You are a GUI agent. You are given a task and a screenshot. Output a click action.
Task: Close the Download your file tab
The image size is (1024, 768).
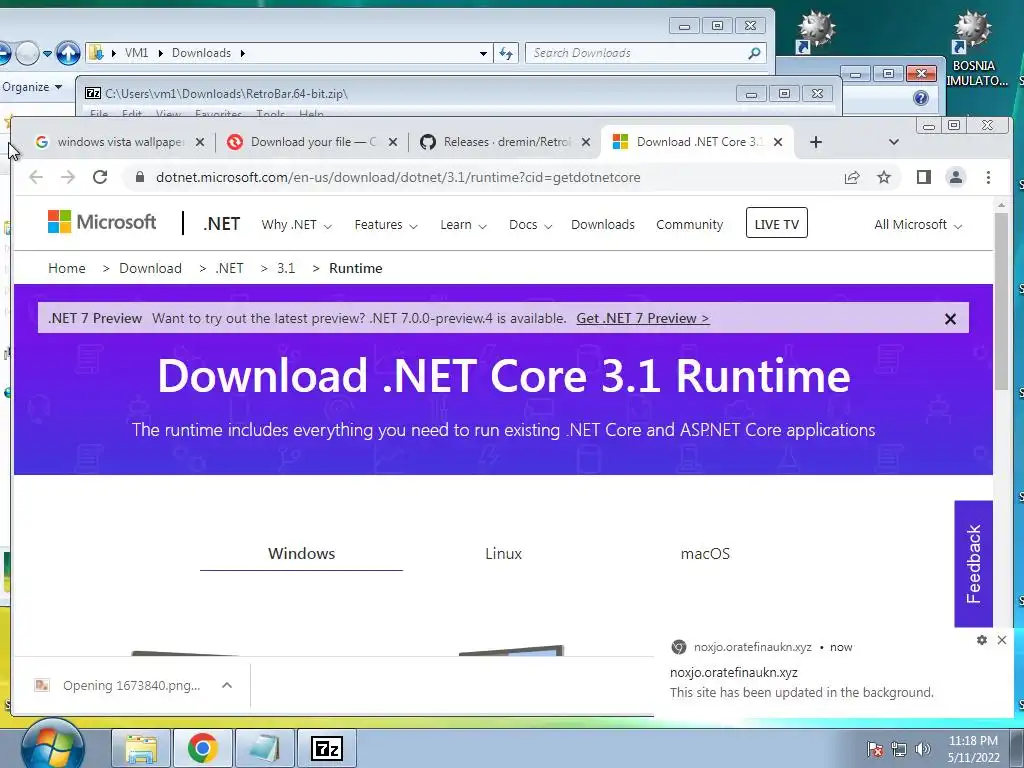pos(392,142)
